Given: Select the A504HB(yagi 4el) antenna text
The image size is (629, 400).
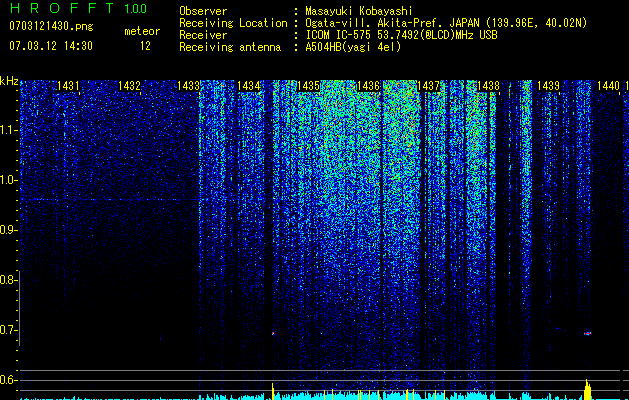Looking at the screenshot, I should pyautogui.click(x=353, y=47).
